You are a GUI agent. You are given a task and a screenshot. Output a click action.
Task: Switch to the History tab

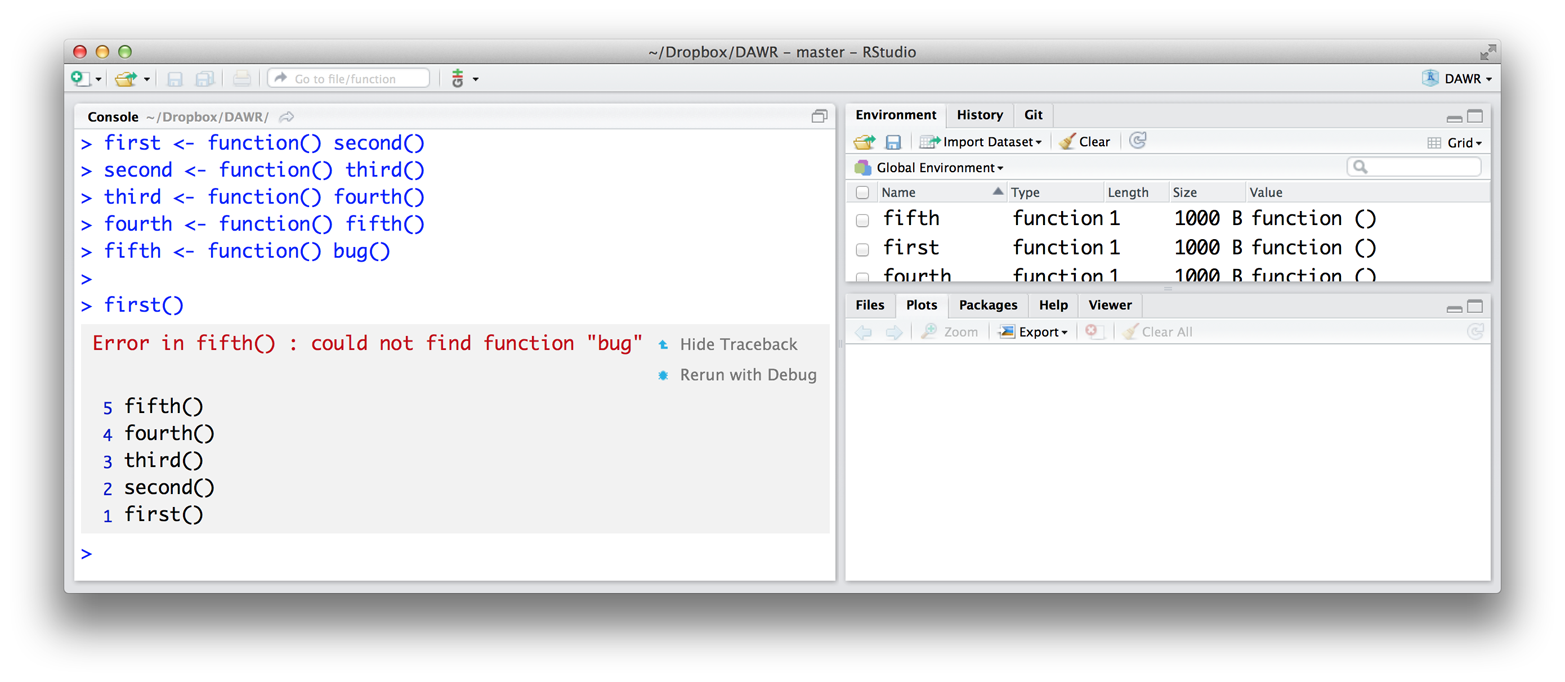980,114
